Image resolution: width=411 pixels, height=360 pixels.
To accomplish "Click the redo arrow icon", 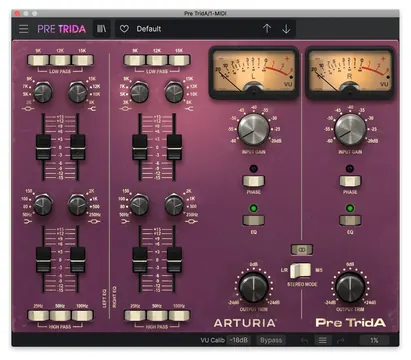I will pyautogui.click(x=340, y=340).
